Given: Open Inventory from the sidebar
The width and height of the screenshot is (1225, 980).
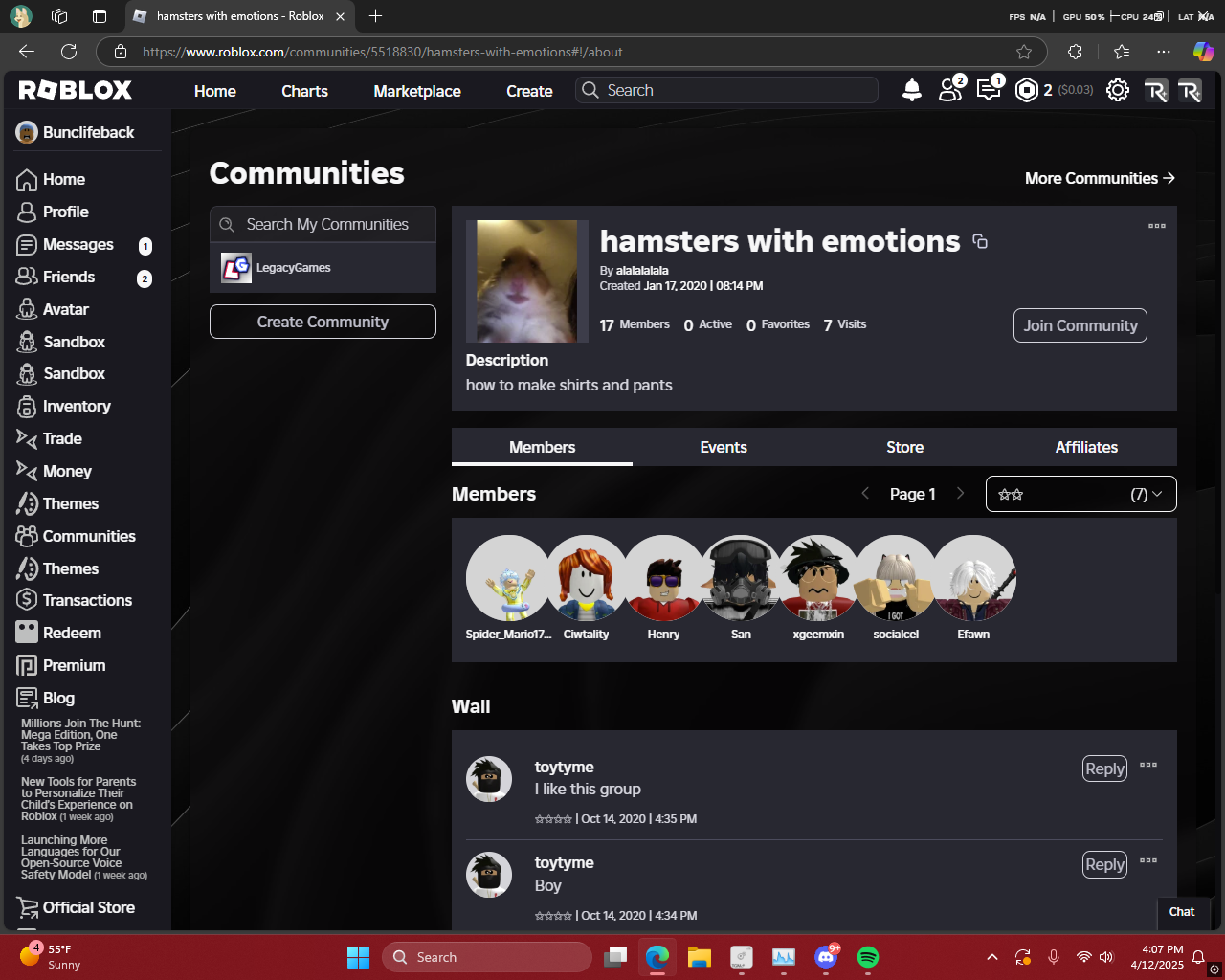Looking at the screenshot, I should [63, 407].
